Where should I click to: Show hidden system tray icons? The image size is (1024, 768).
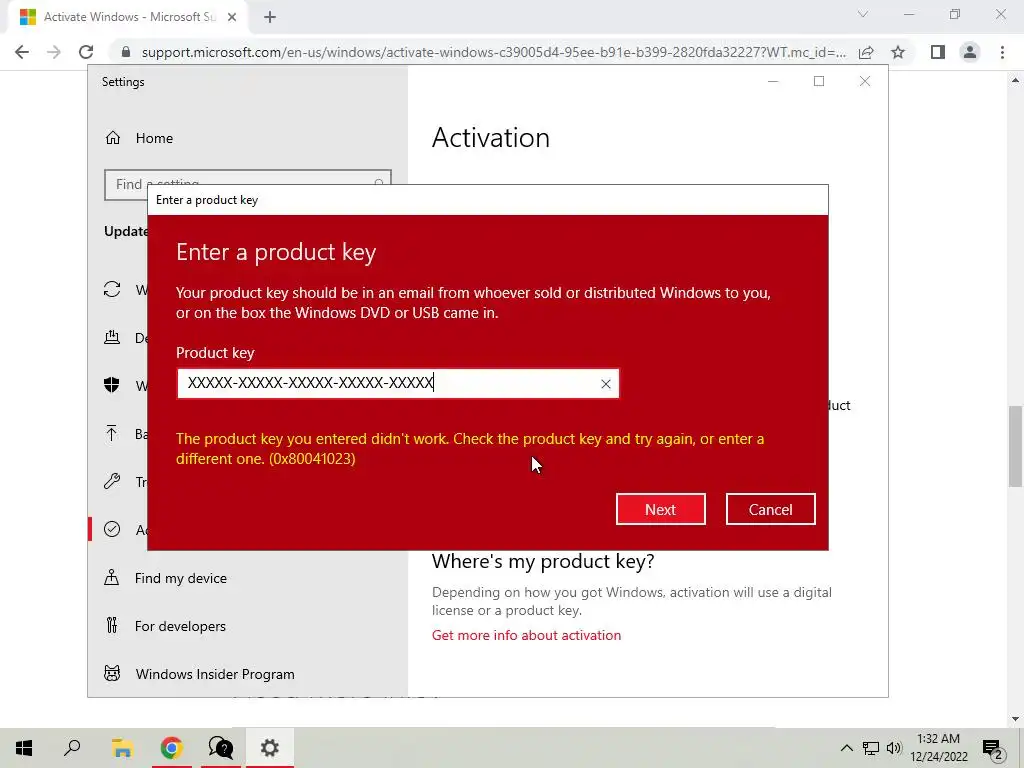coord(846,748)
